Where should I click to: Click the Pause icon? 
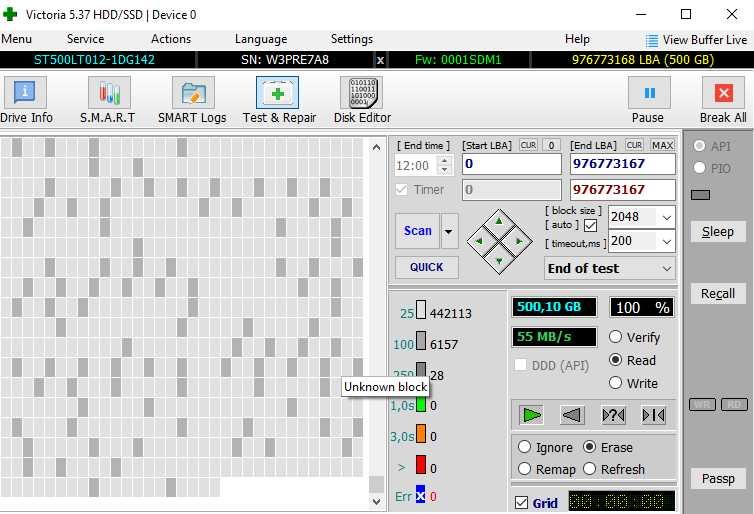click(x=649, y=92)
